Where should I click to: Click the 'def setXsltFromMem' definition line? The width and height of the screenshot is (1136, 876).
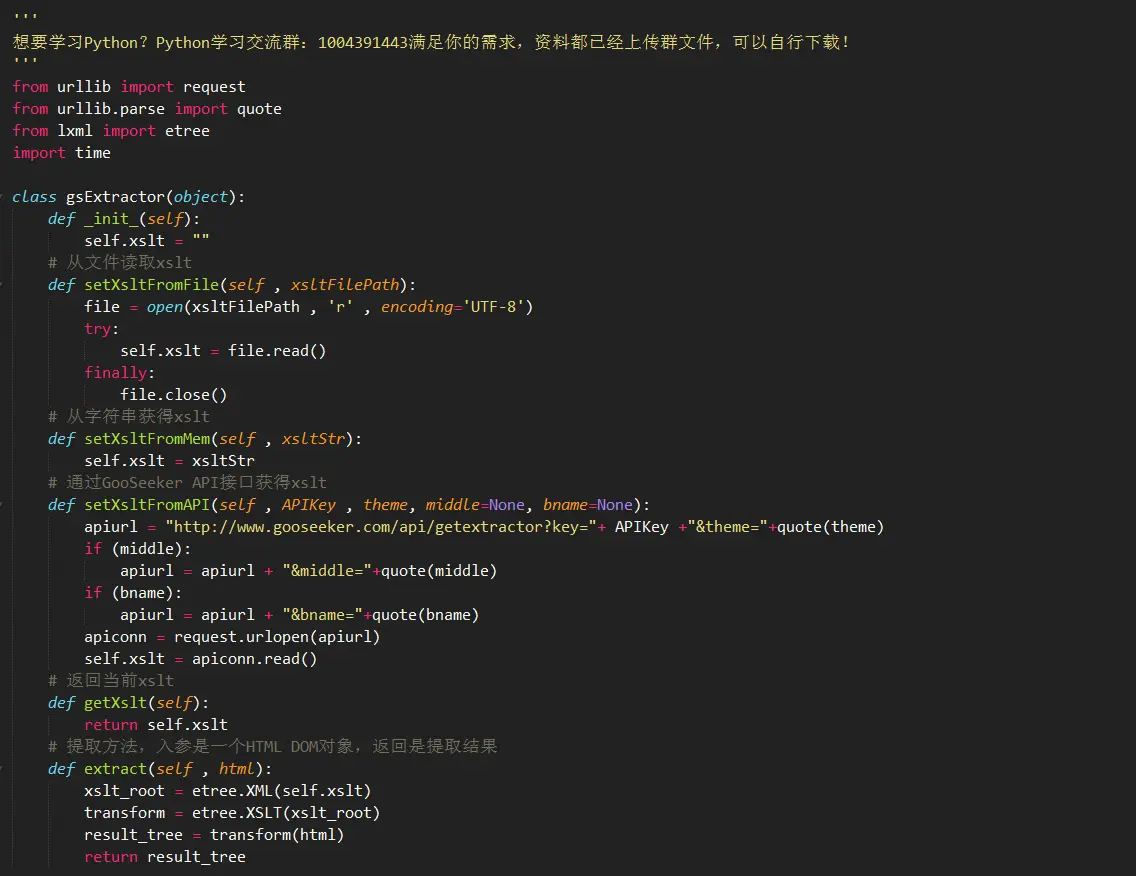click(205, 439)
